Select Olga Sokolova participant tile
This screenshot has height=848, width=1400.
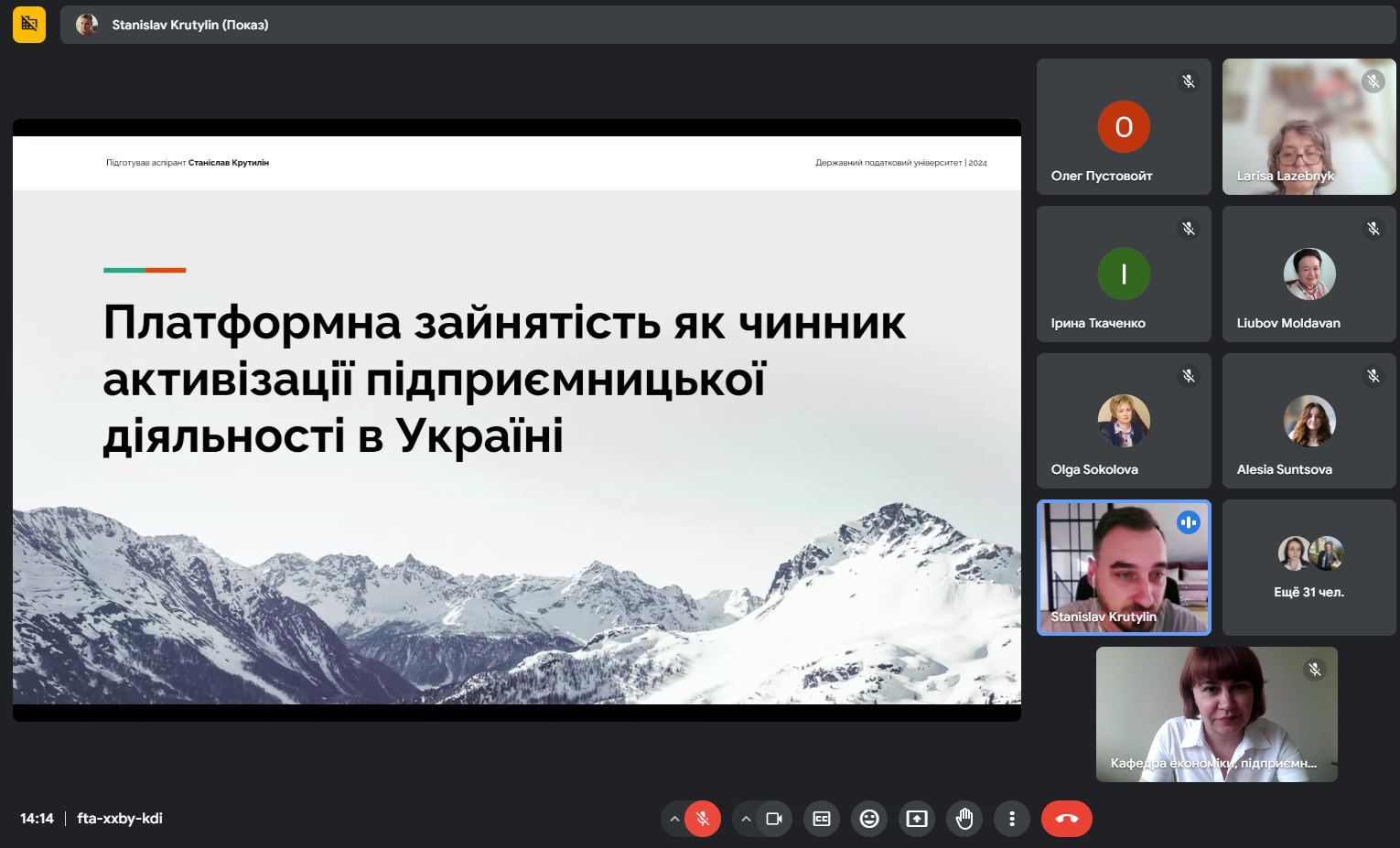[1124, 421]
